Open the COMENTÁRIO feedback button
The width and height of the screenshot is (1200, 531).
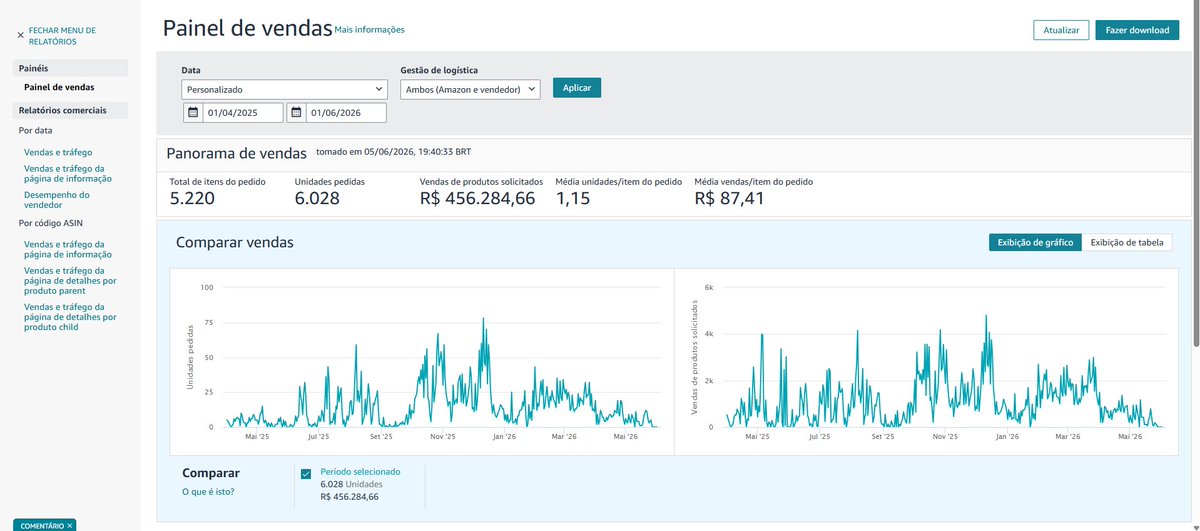click(x=42, y=525)
